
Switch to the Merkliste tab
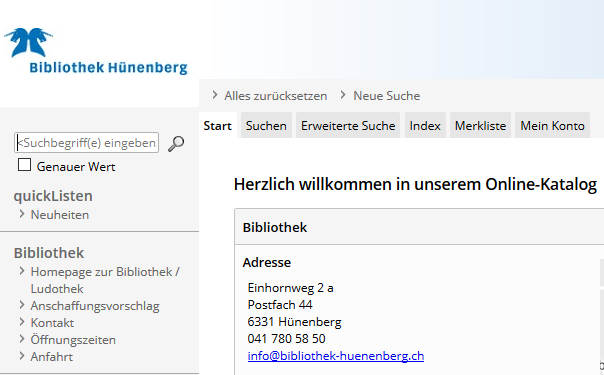coord(480,126)
